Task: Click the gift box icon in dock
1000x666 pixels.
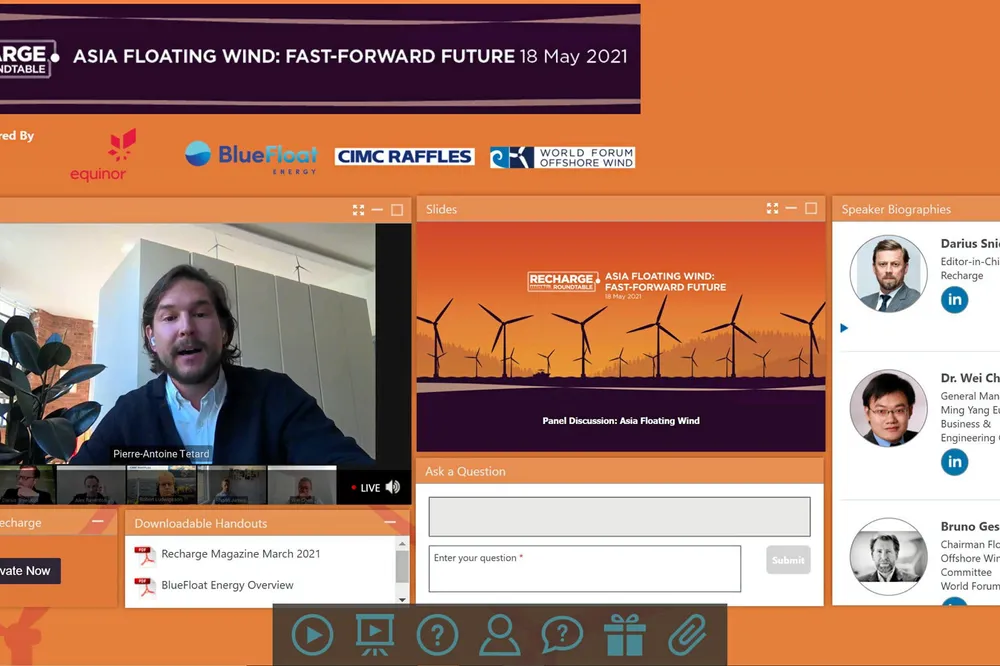Action: point(625,635)
